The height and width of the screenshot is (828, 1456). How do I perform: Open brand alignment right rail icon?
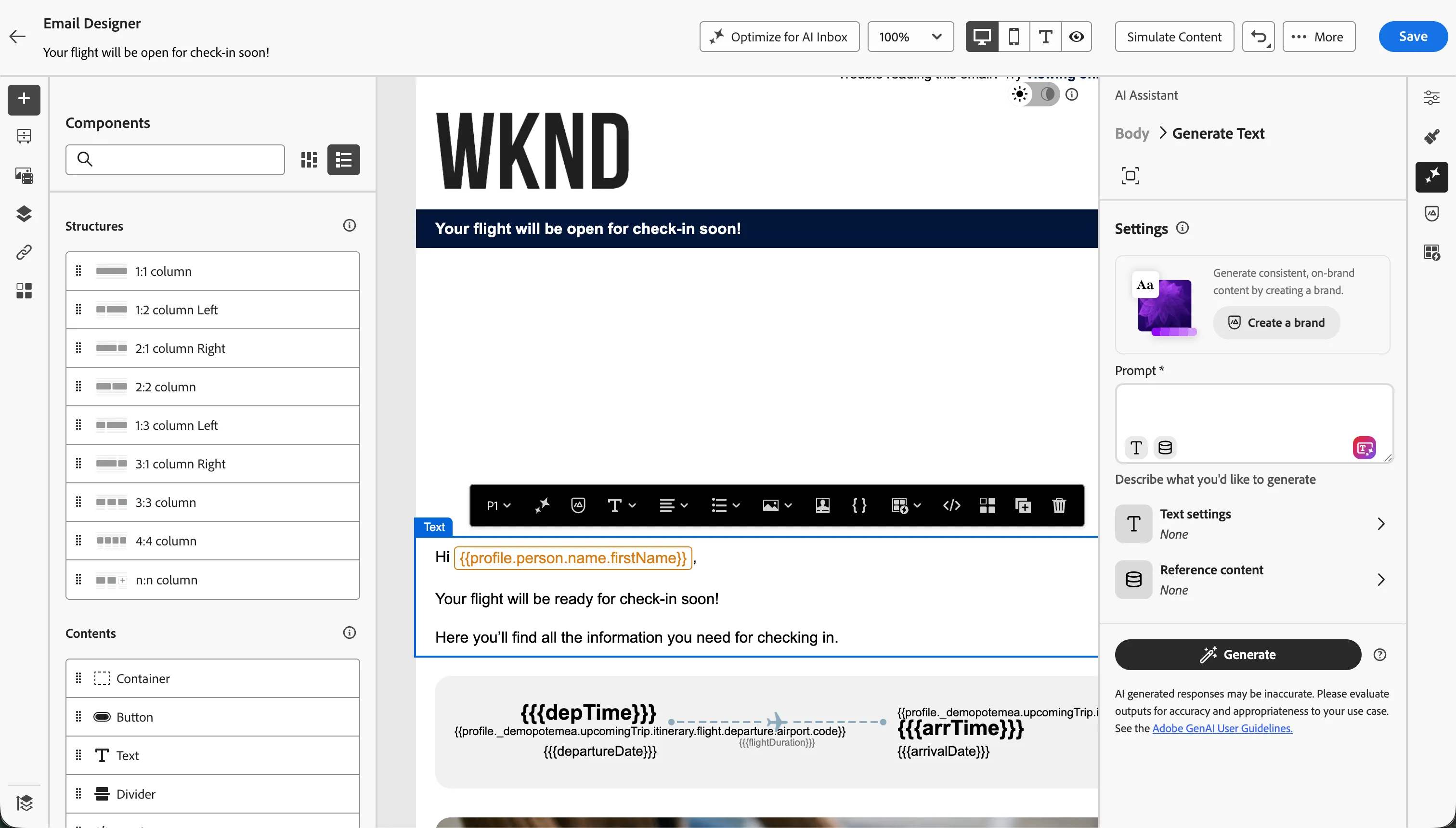[1431, 214]
